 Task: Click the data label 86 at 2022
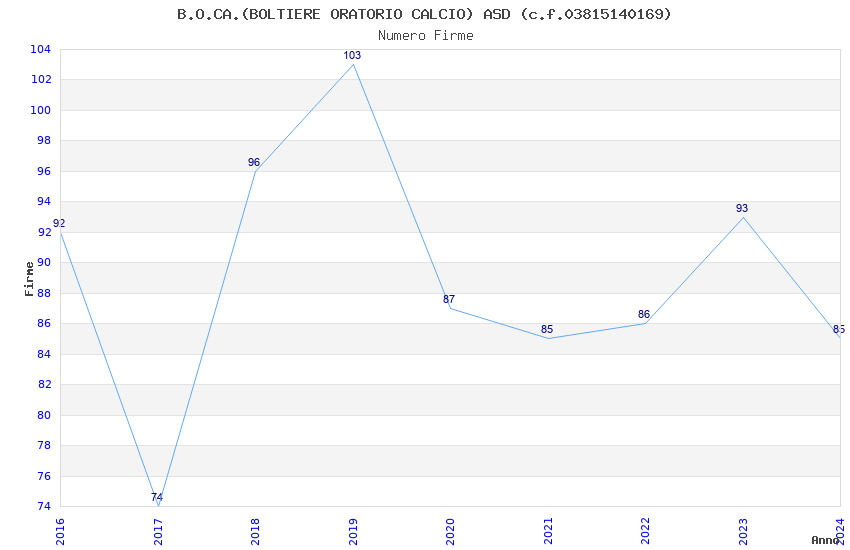[x=643, y=314]
